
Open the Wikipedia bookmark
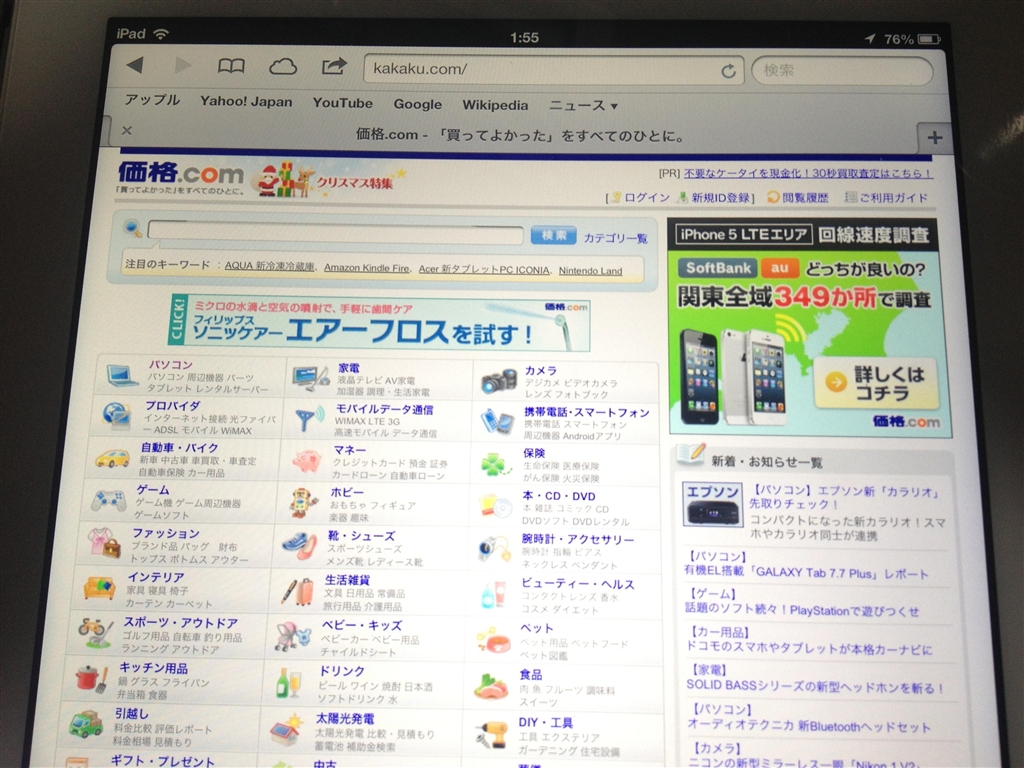click(x=495, y=105)
